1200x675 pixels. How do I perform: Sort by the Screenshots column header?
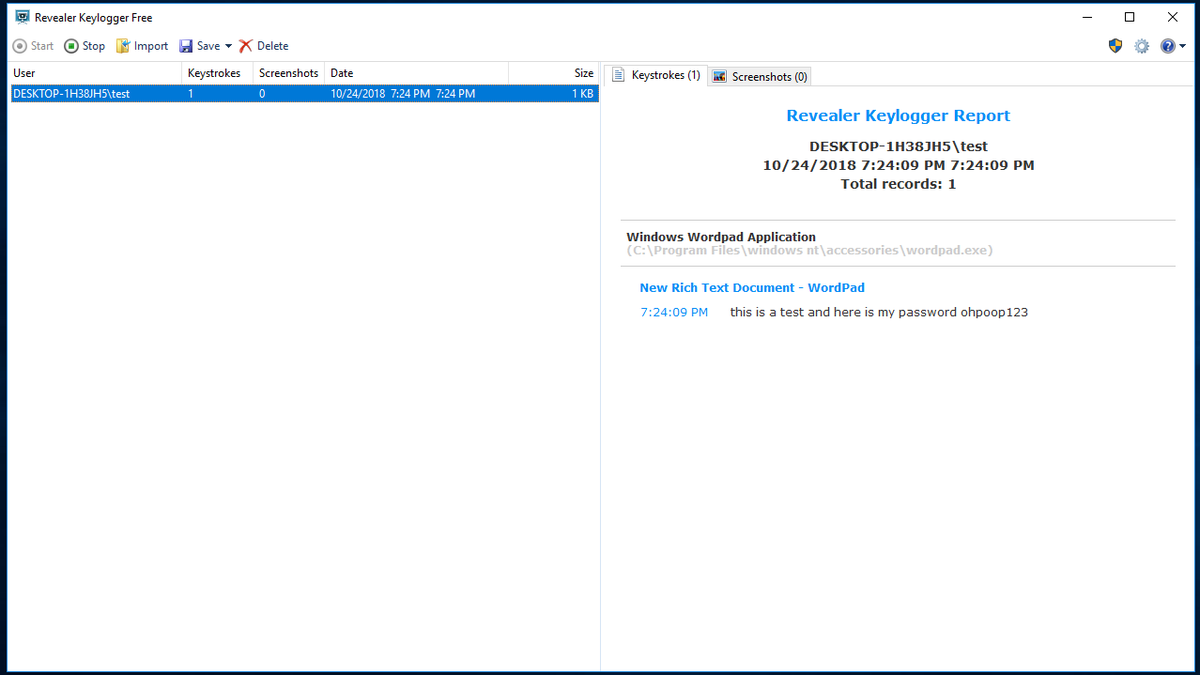pyautogui.click(x=289, y=73)
